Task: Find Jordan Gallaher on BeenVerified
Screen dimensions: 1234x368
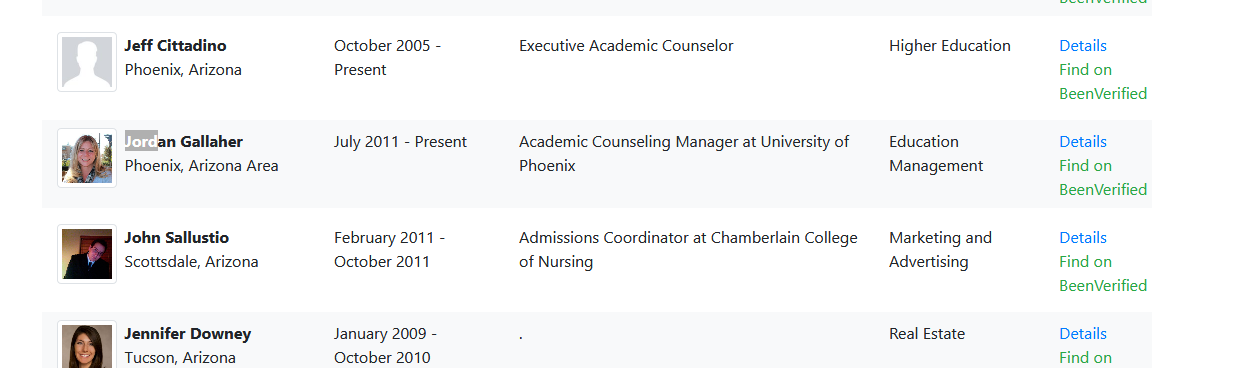Action: pyautogui.click(x=1103, y=178)
